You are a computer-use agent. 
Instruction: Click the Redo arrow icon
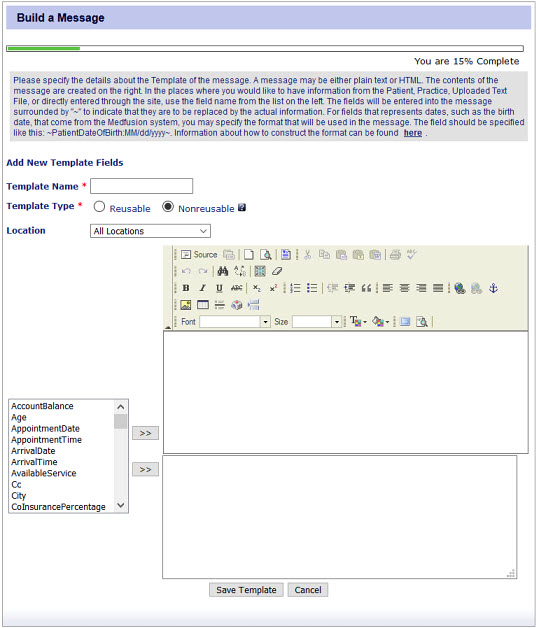pos(203,272)
